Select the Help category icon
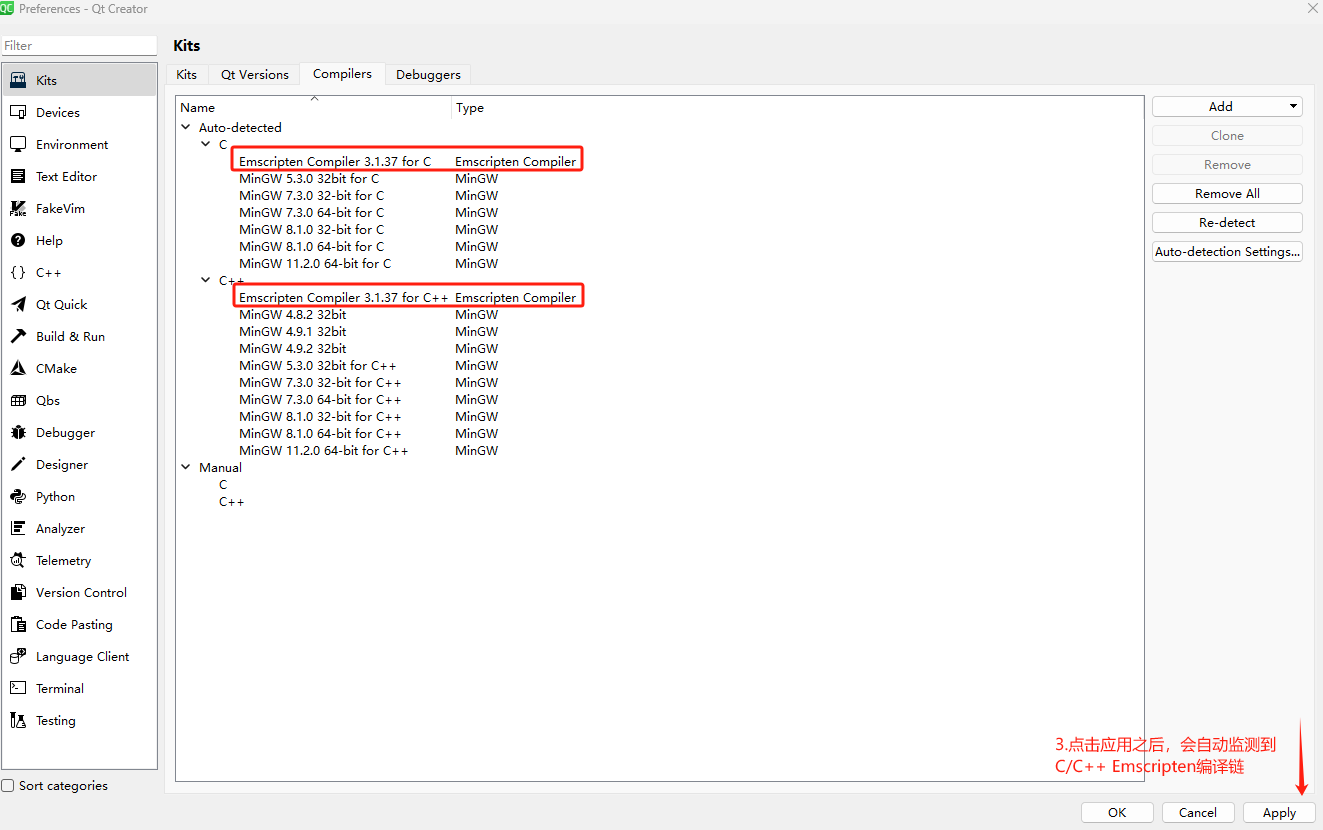This screenshot has width=1323, height=830. 18,240
